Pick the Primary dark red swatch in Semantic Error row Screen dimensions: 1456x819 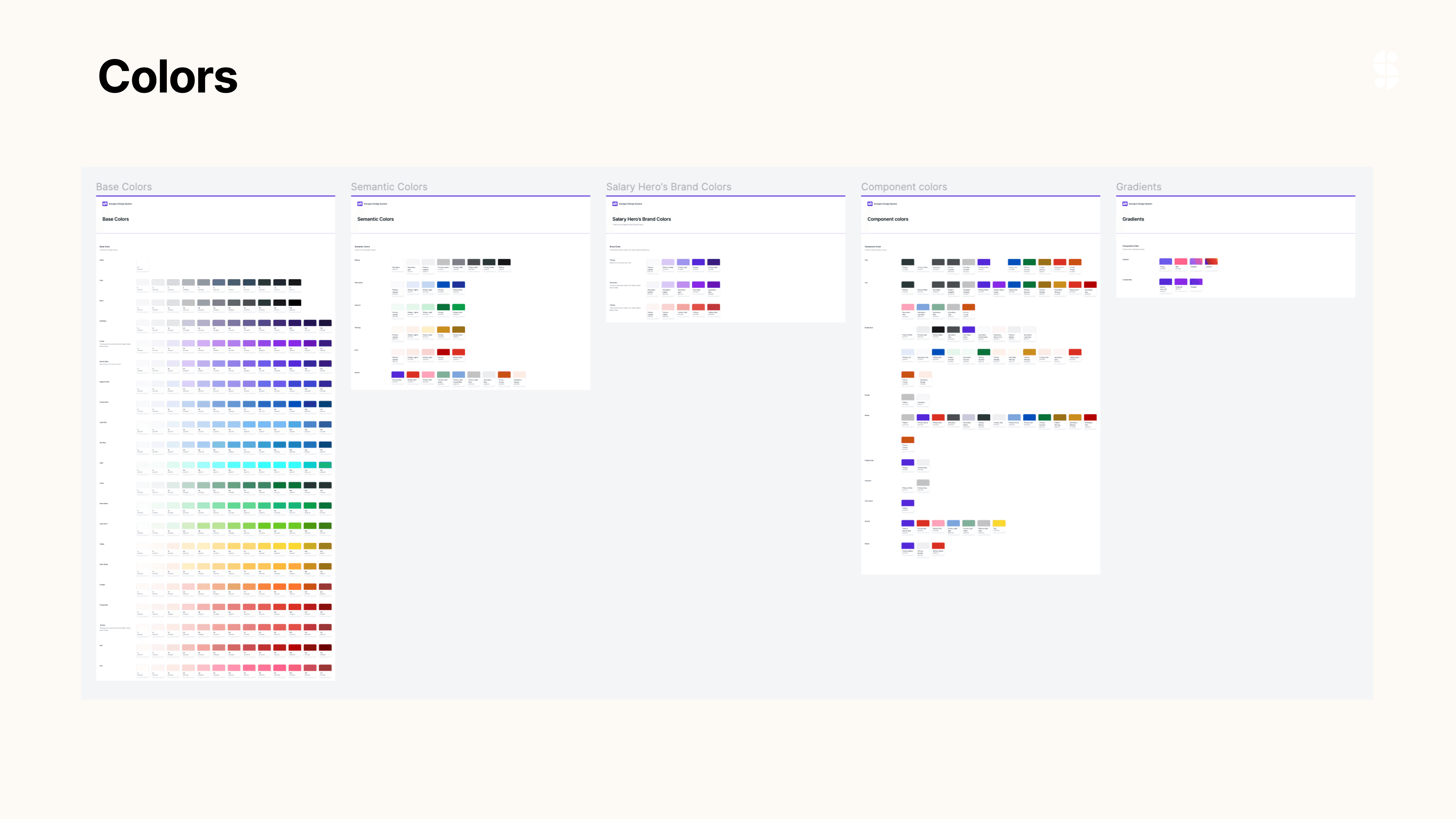[443, 352]
